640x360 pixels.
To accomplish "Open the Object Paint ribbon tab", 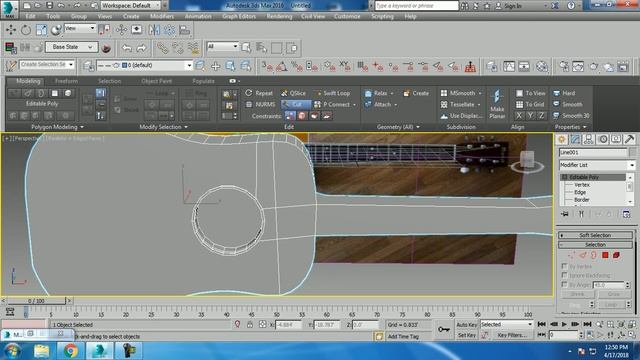I will tap(156, 81).
